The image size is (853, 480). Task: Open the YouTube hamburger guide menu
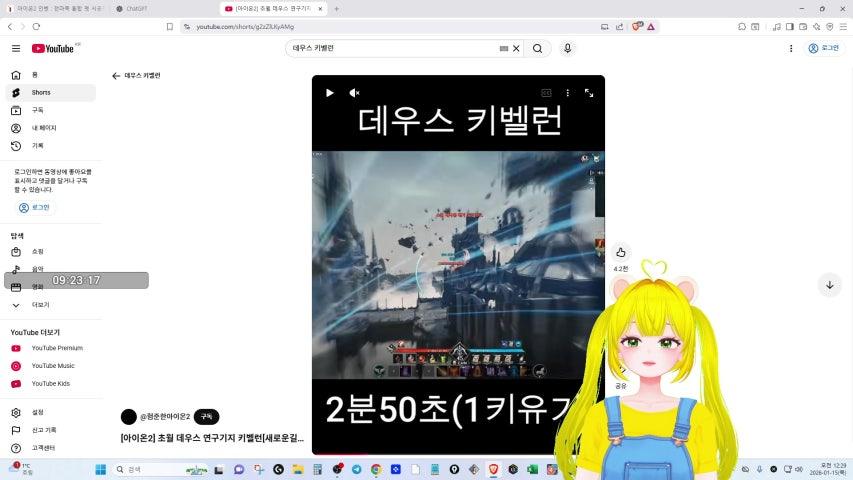(x=16, y=48)
